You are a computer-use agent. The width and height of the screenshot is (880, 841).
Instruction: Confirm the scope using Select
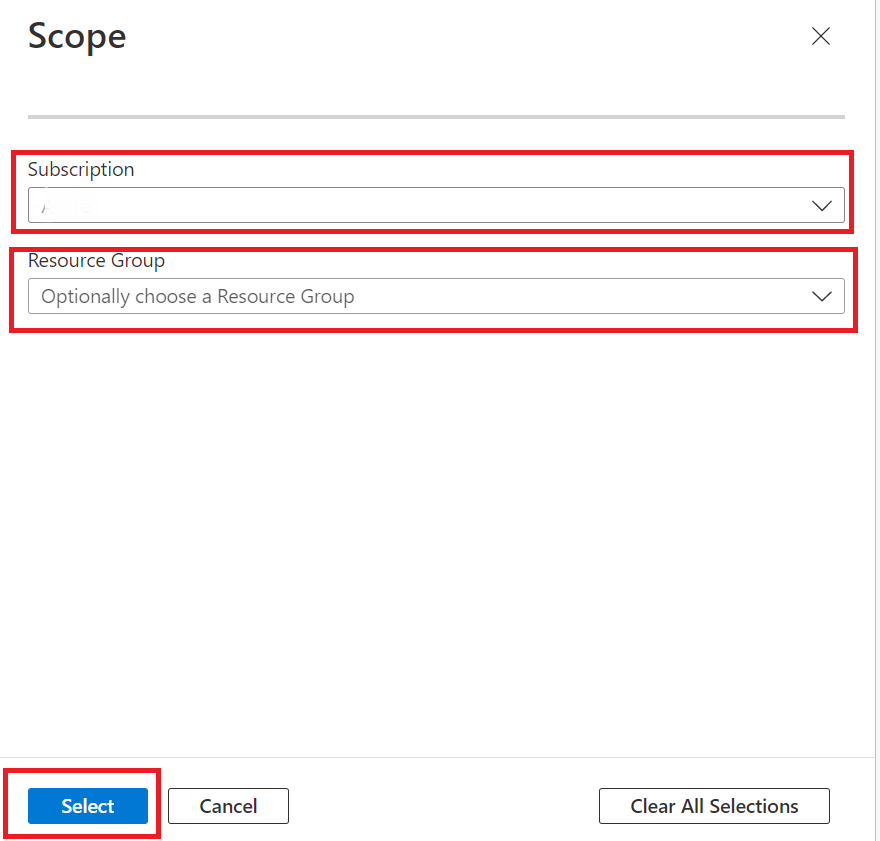click(x=88, y=806)
